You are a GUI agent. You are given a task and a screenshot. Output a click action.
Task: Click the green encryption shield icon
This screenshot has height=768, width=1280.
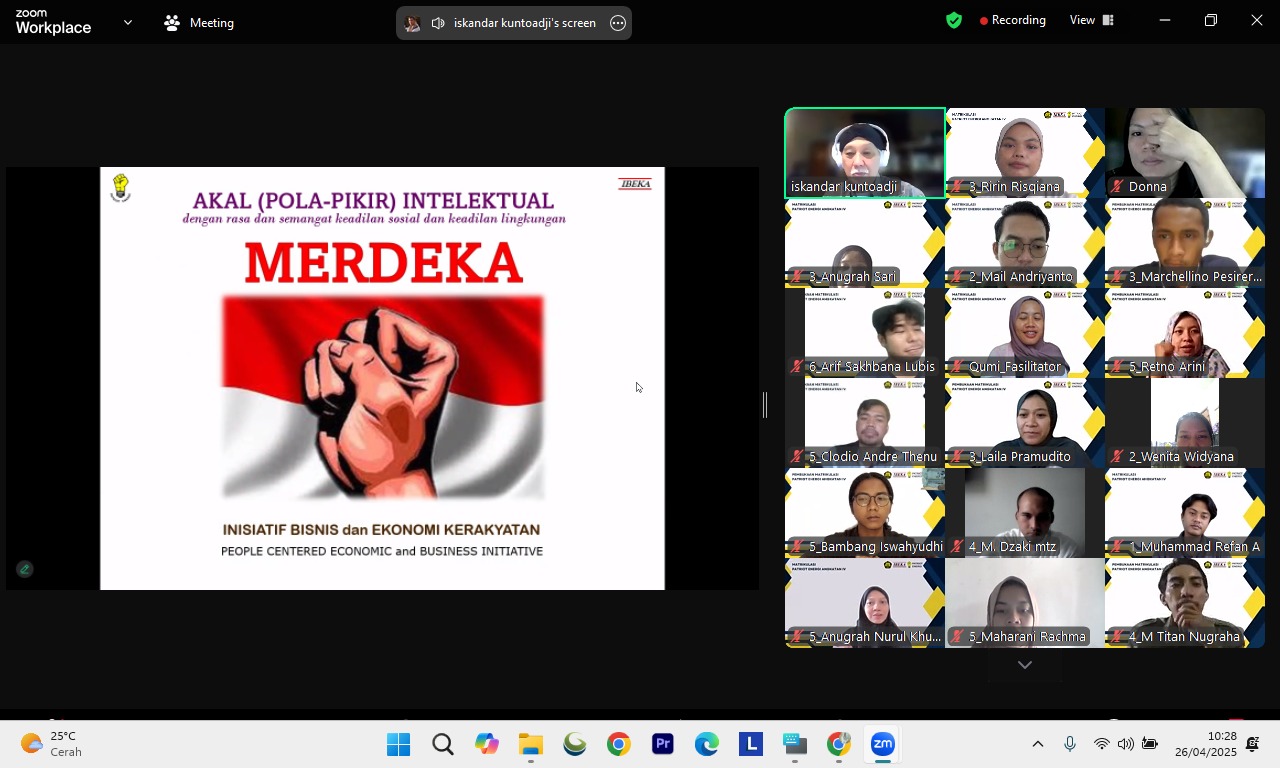click(954, 20)
